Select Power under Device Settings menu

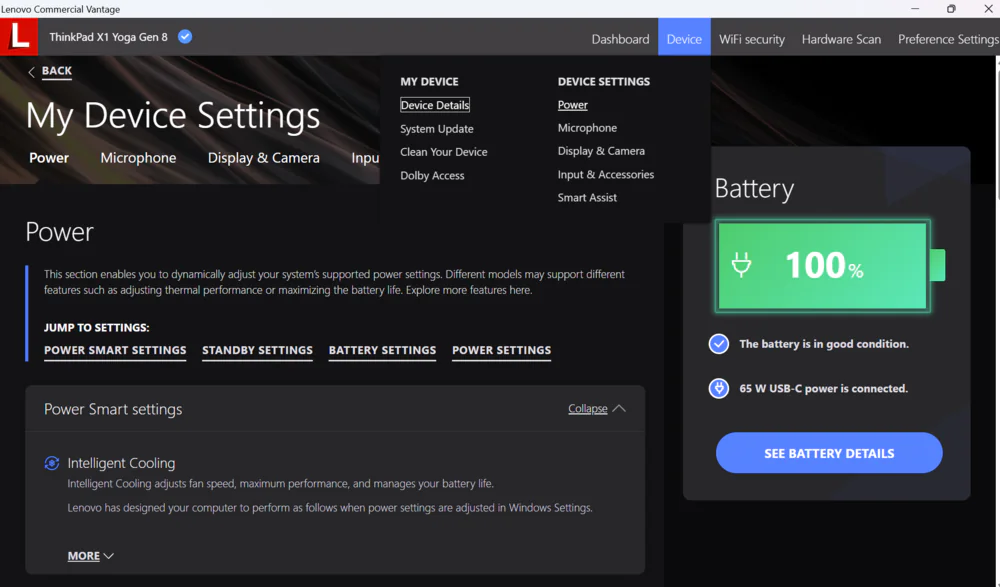[573, 105]
